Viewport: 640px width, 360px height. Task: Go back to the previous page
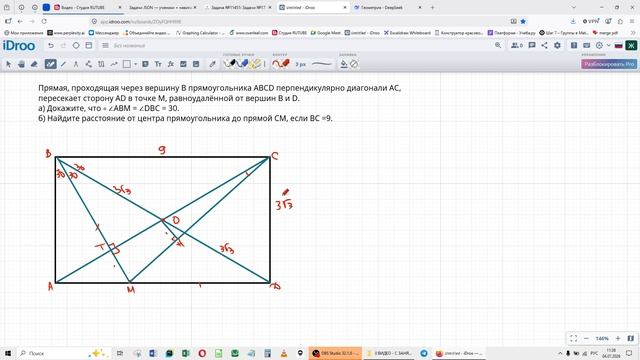point(20,21)
